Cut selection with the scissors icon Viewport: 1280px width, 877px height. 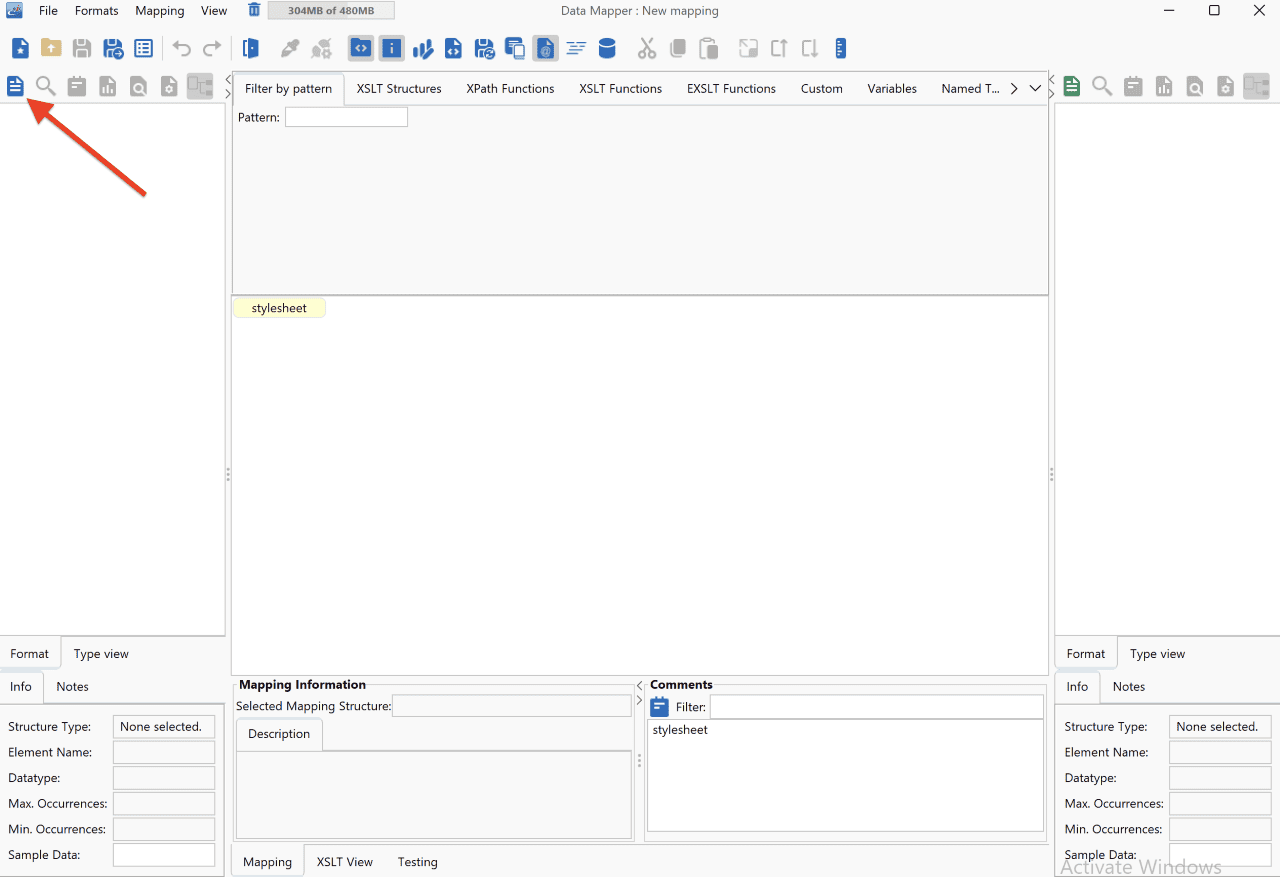(647, 48)
